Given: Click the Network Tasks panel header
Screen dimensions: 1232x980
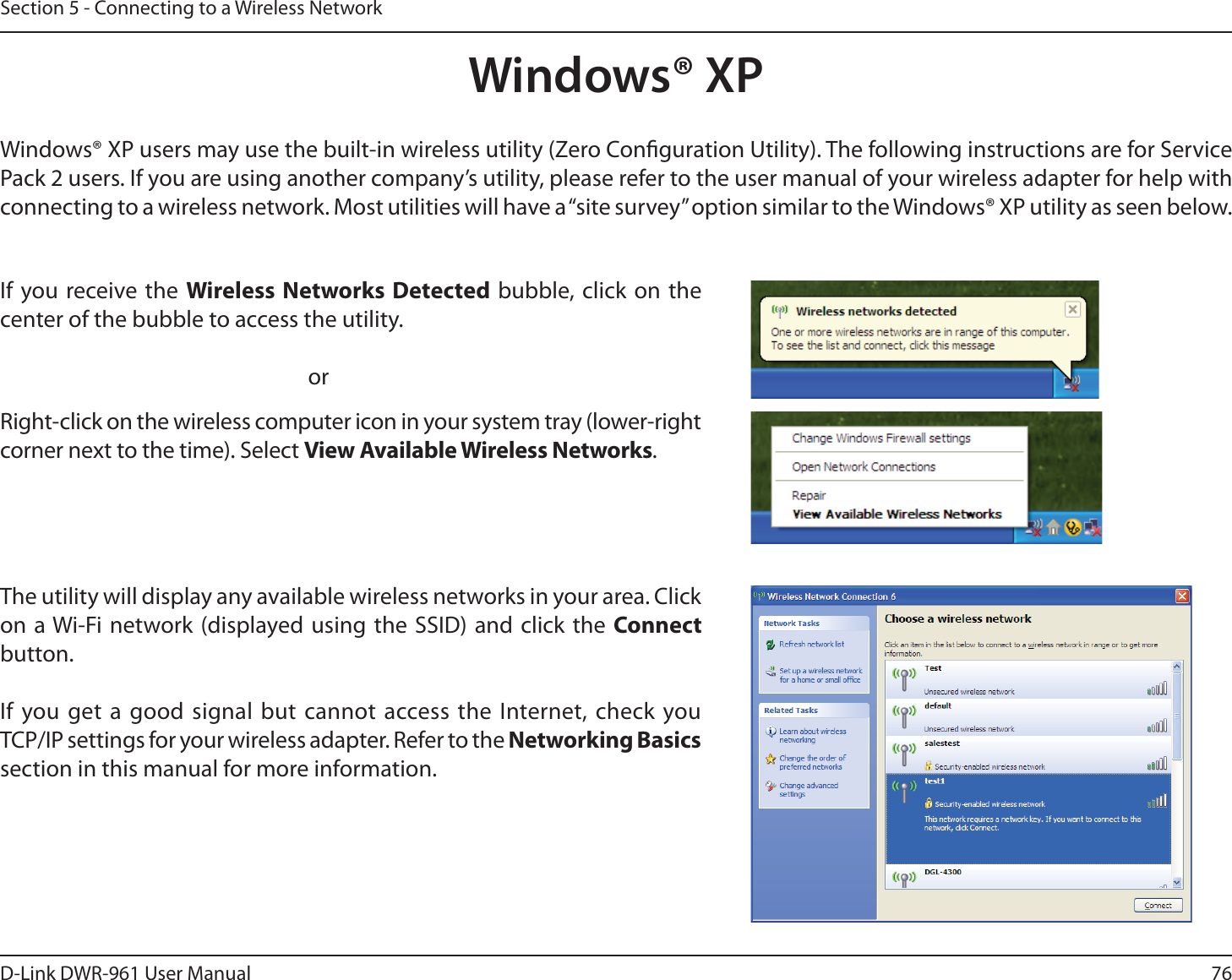Looking at the screenshot, I should pos(814,623).
